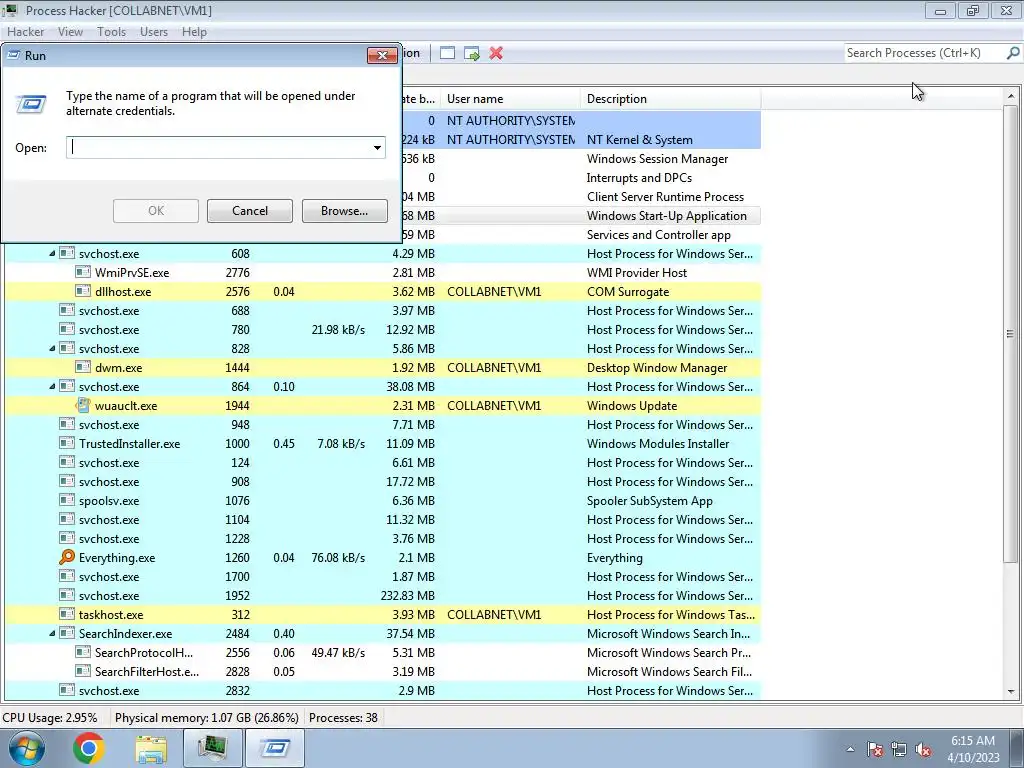Show hidden tray icons arrow

click(850, 749)
